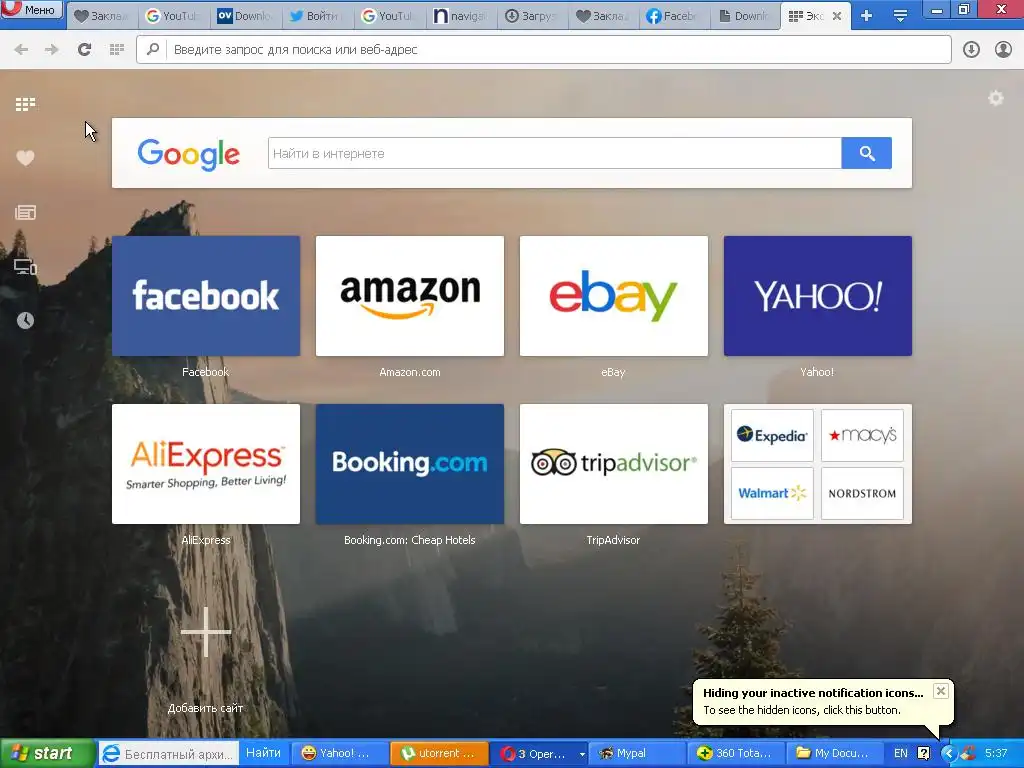Close the hidden icons notification balloon
Viewport: 1024px width, 768px height.
[940, 691]
